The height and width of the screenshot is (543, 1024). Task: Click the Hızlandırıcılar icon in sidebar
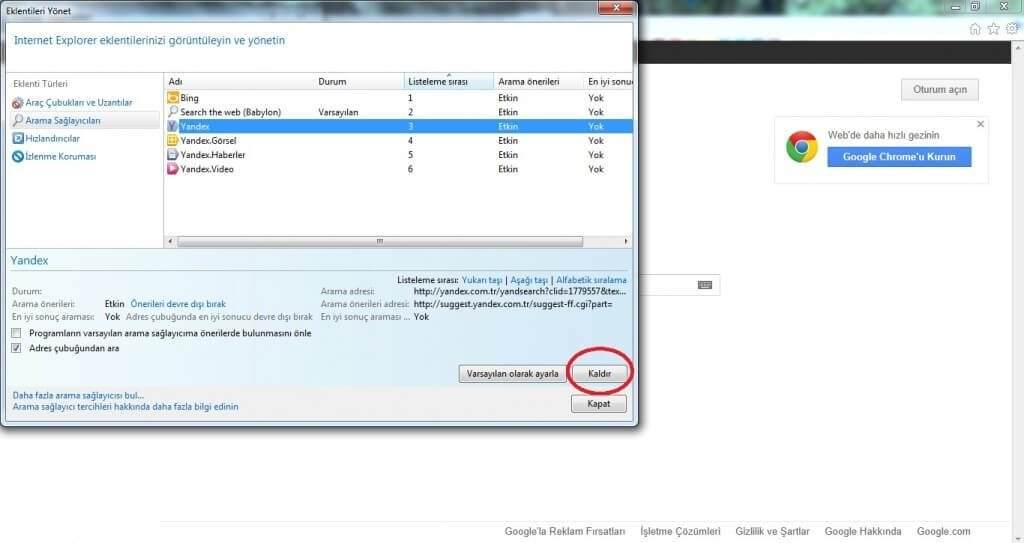pos(18,139)
